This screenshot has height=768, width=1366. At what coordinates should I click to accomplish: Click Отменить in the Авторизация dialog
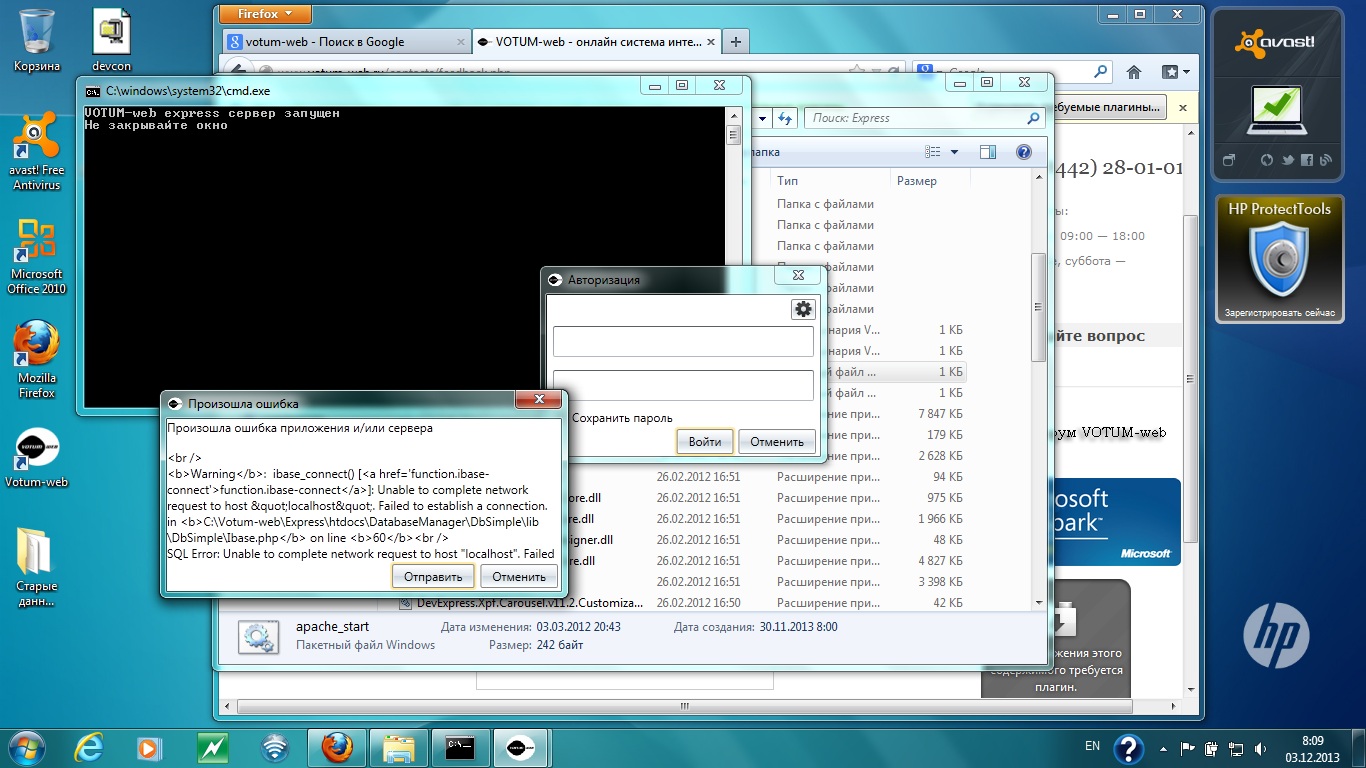tap(777, 441)
